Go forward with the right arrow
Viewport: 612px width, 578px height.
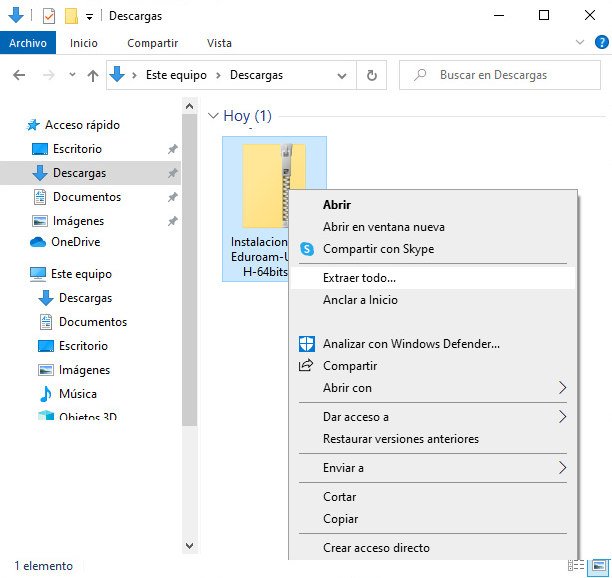click(49, 75)
